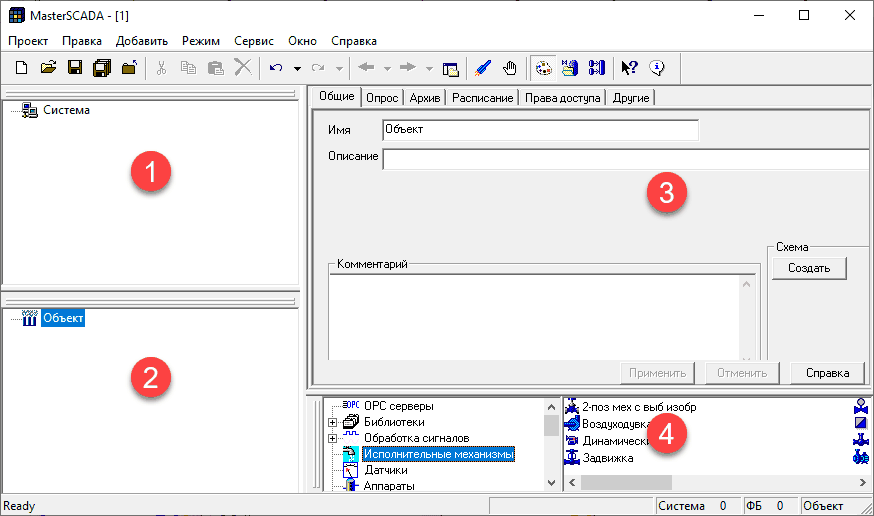874x516 pixels.
Task: Click into the Комментарий text area
Action: (534, 317)
